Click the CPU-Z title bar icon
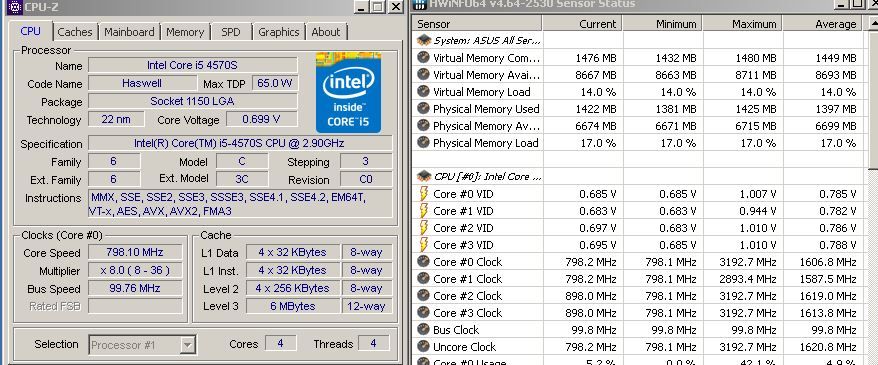Viewport: 878px width, 365px height. [x=14, y=7]
